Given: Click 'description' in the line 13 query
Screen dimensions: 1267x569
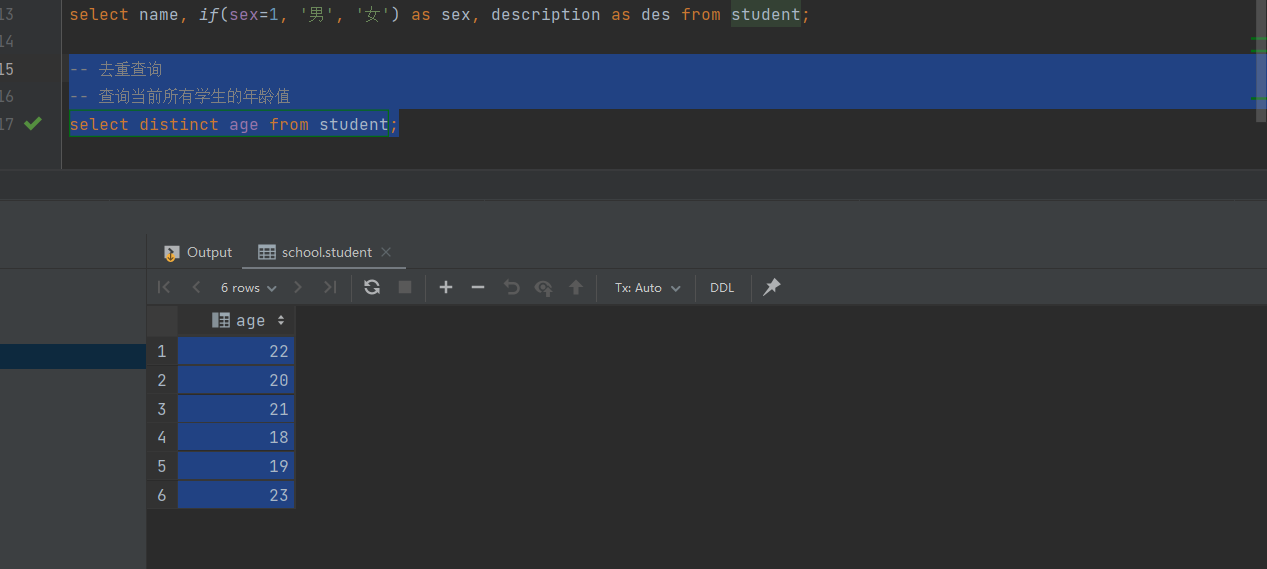Looking at the screenshot, I should tap(546, 15).
